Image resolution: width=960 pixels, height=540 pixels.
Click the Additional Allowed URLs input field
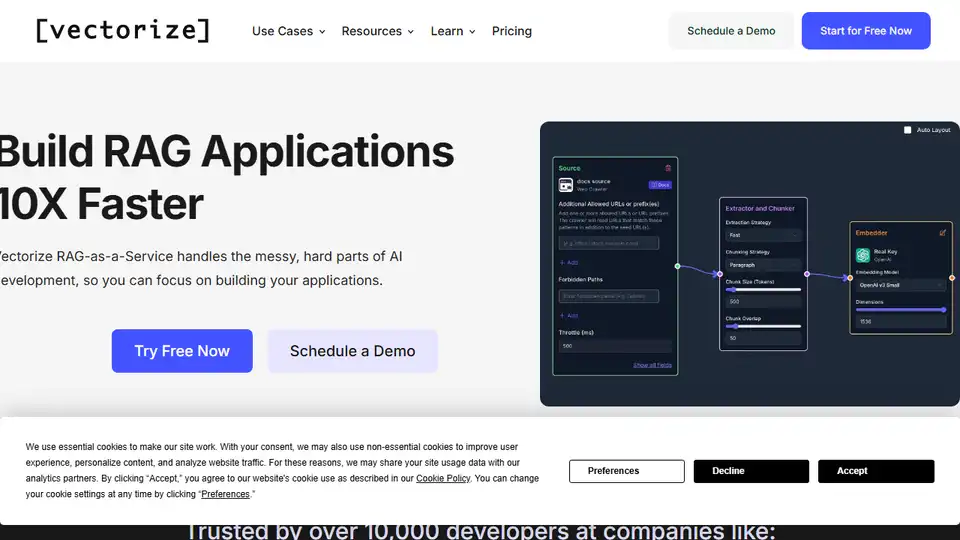tap(609, 243)
